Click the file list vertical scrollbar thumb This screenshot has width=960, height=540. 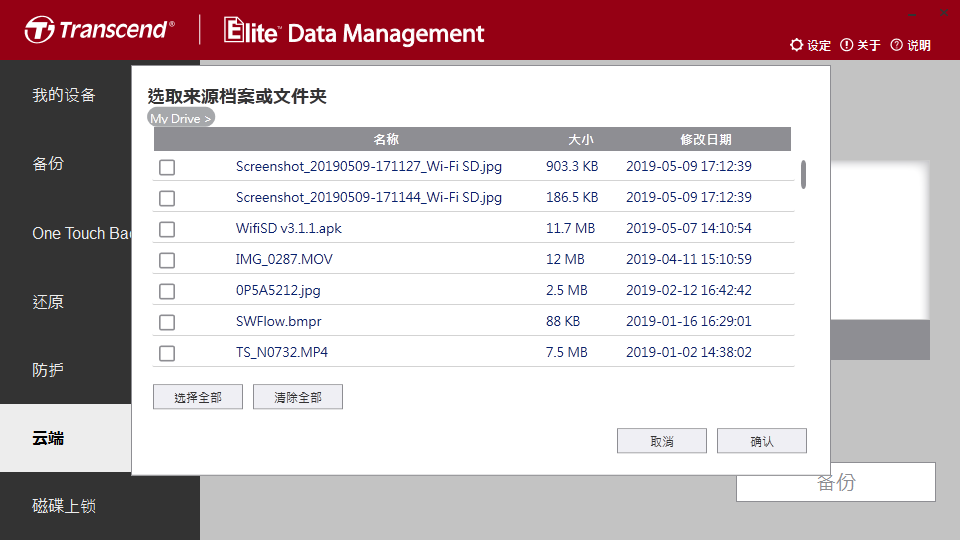803,174
